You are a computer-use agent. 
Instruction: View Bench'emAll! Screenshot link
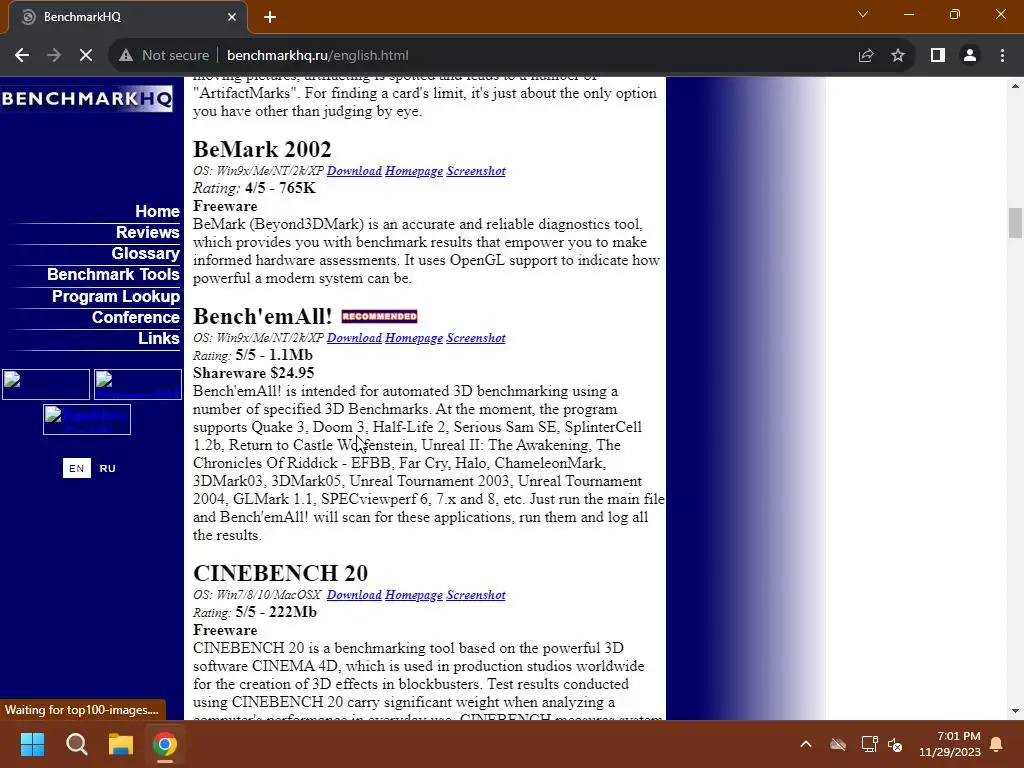(x=476, y=338)
